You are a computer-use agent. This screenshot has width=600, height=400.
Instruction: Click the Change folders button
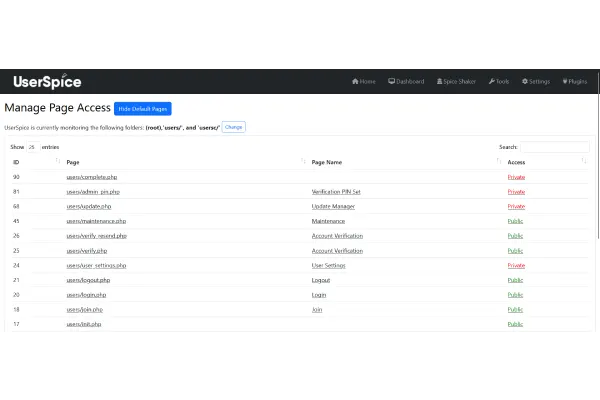point(233,127)
